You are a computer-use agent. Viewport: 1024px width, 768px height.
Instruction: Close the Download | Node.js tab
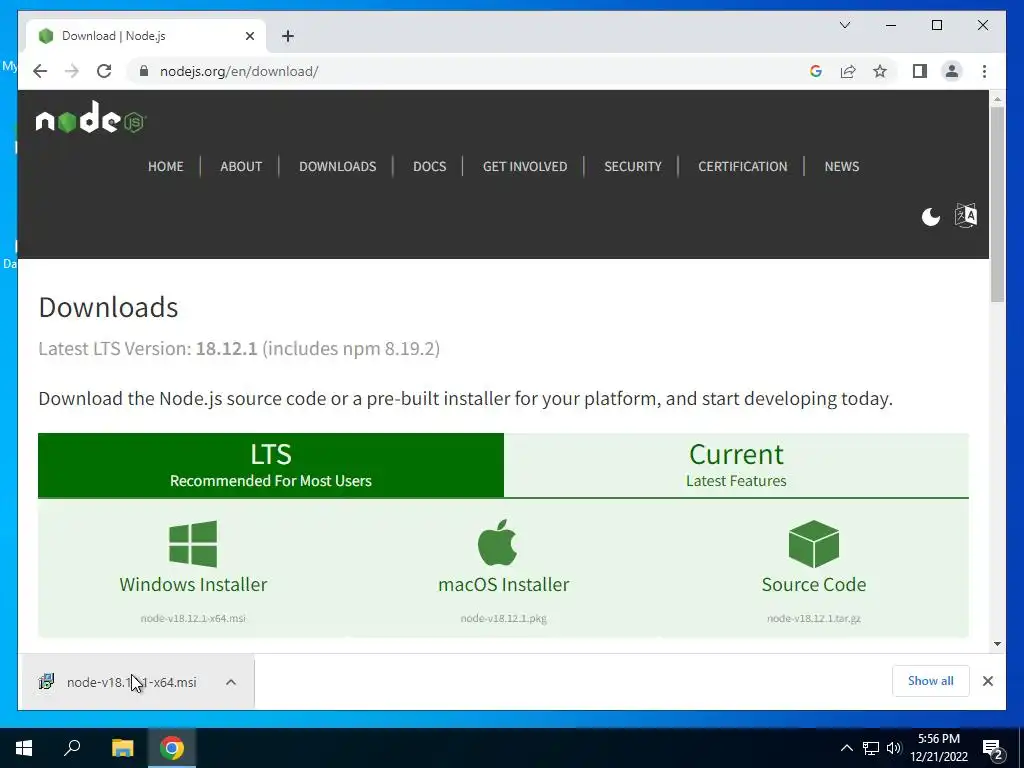[249, 36]
